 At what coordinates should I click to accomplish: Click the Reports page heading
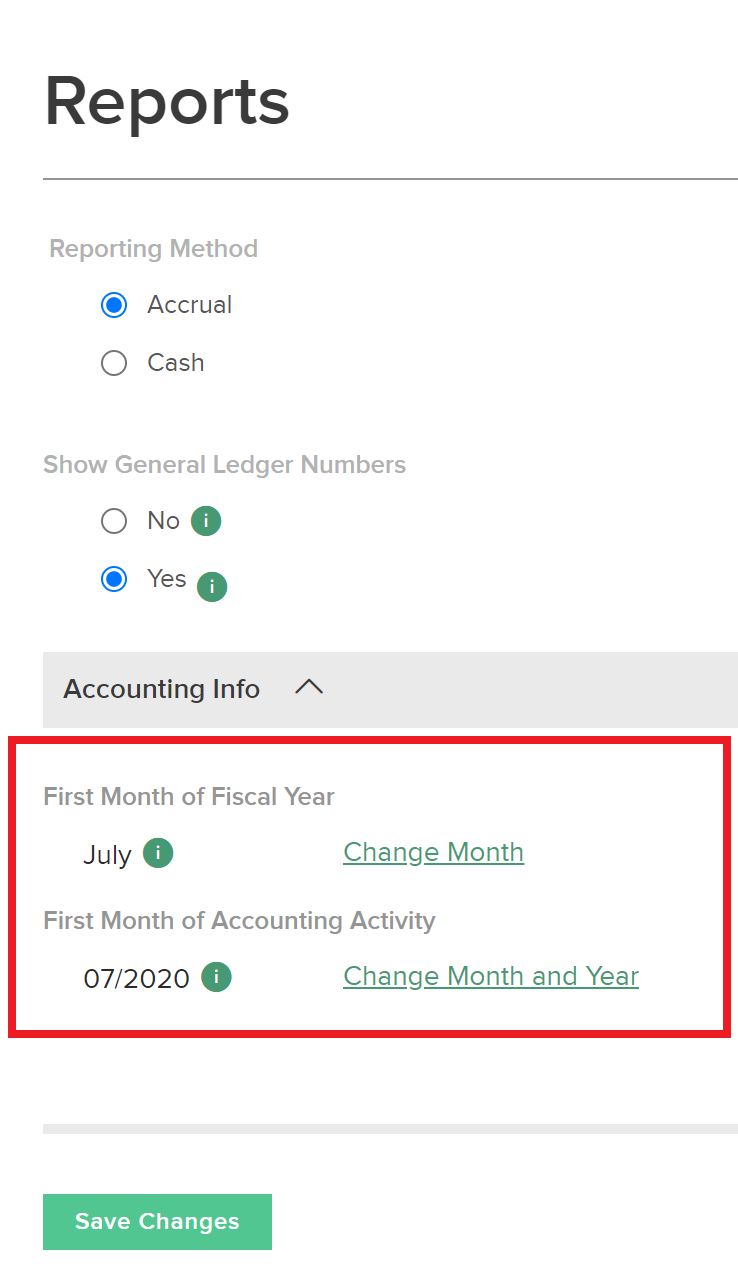165,100
